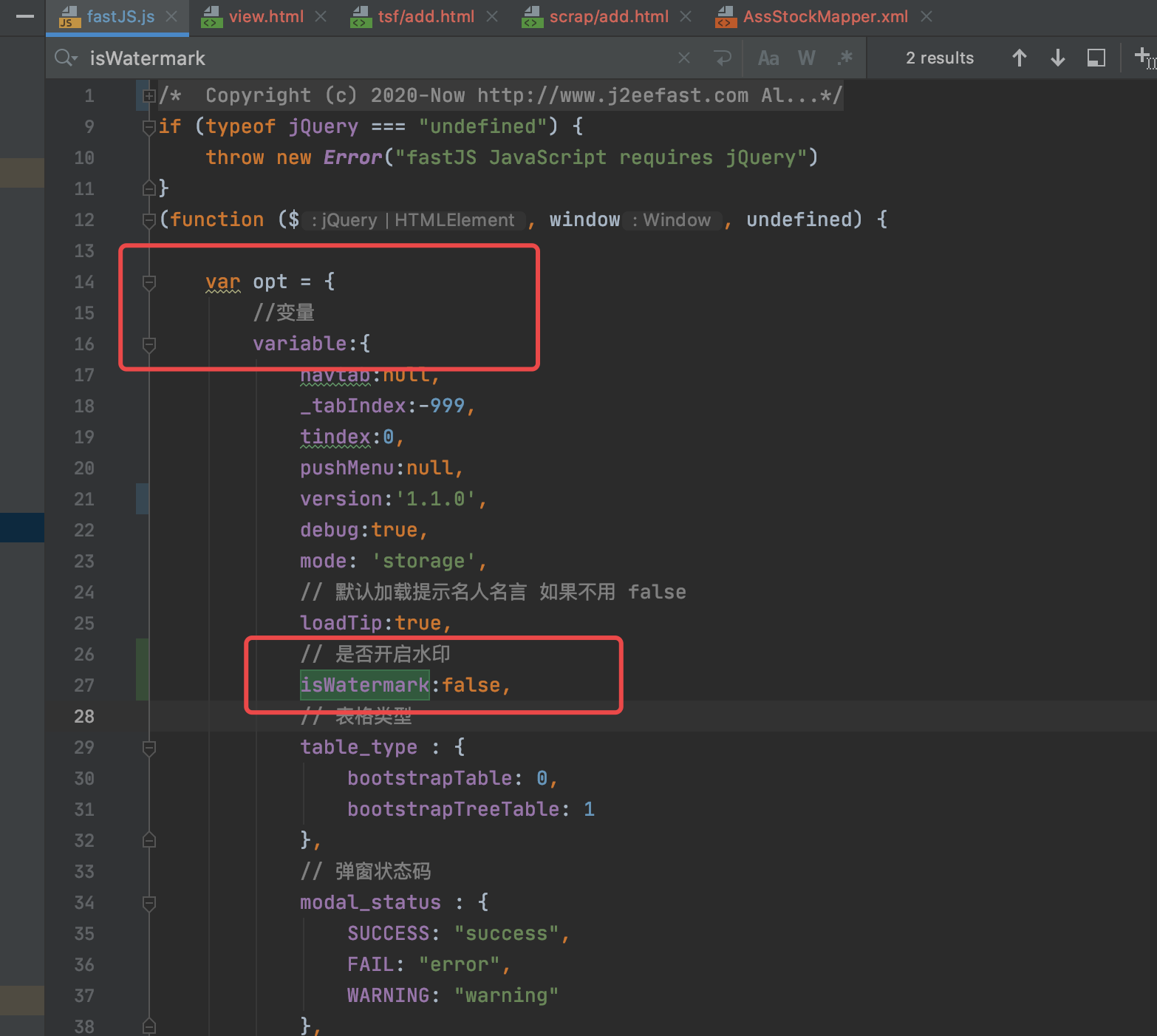1157x1036 pixels.
Task: Click the bootstrapTreeTable property
Action: 453,809
